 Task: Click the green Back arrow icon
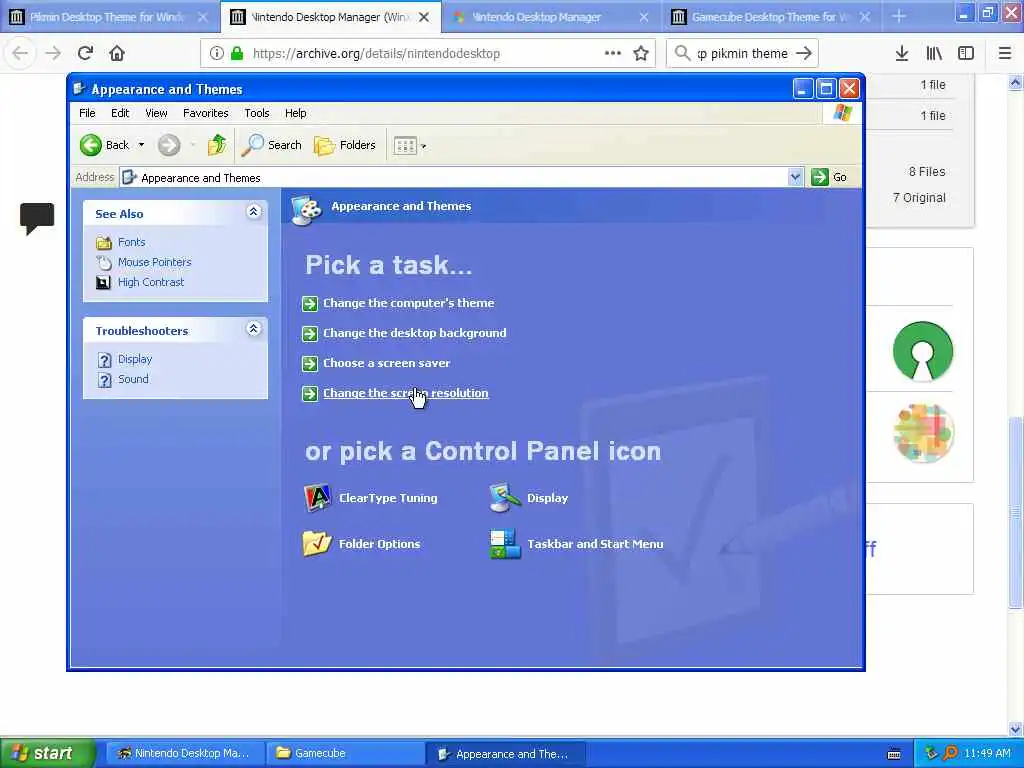point(91,145)
